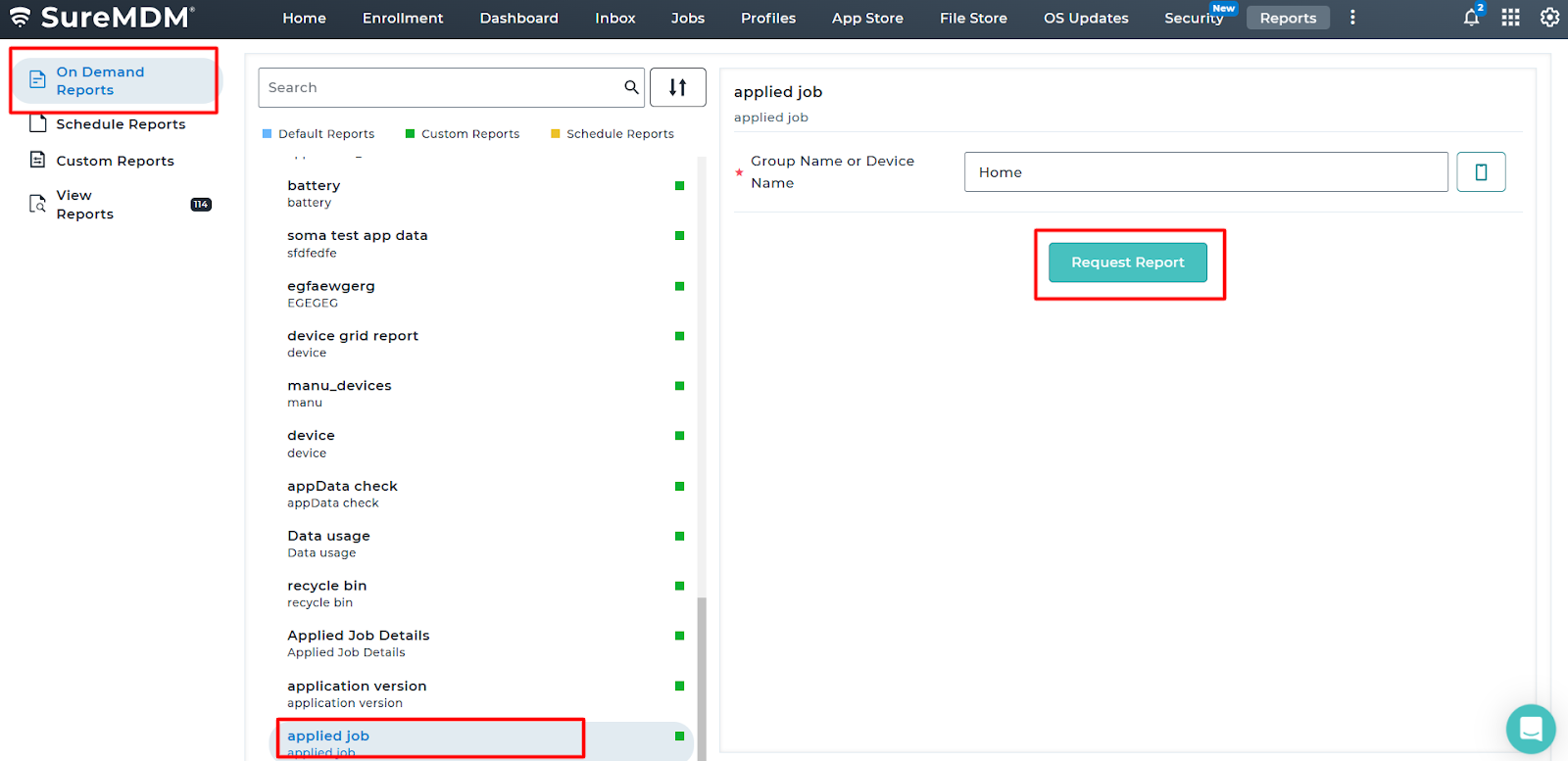Viewport: 1568px width, 761px height.
Task: Select the Data usage report
Action: click(x=328, y=544)
